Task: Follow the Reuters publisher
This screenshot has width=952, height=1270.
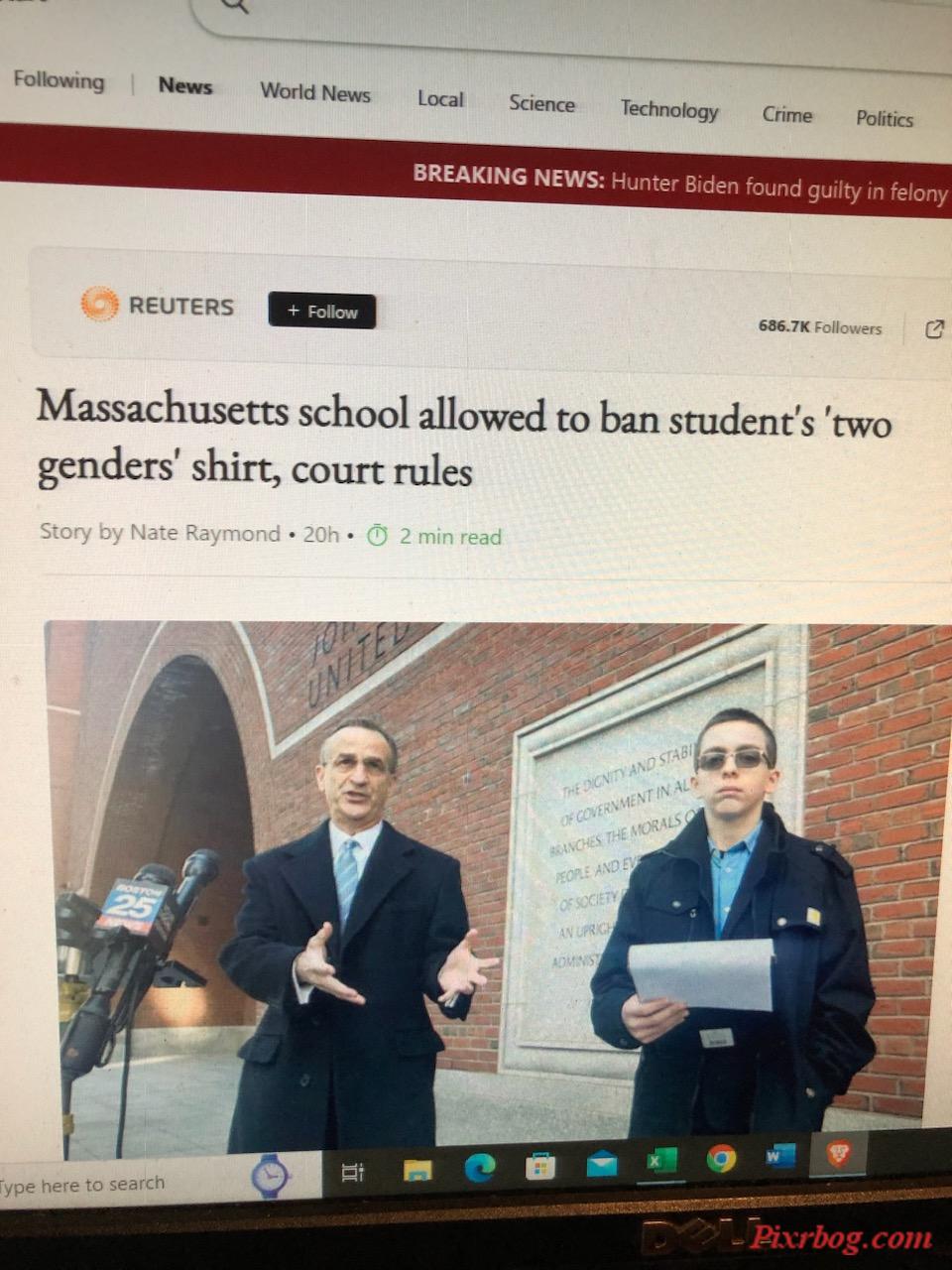Action: pos(321,311)
